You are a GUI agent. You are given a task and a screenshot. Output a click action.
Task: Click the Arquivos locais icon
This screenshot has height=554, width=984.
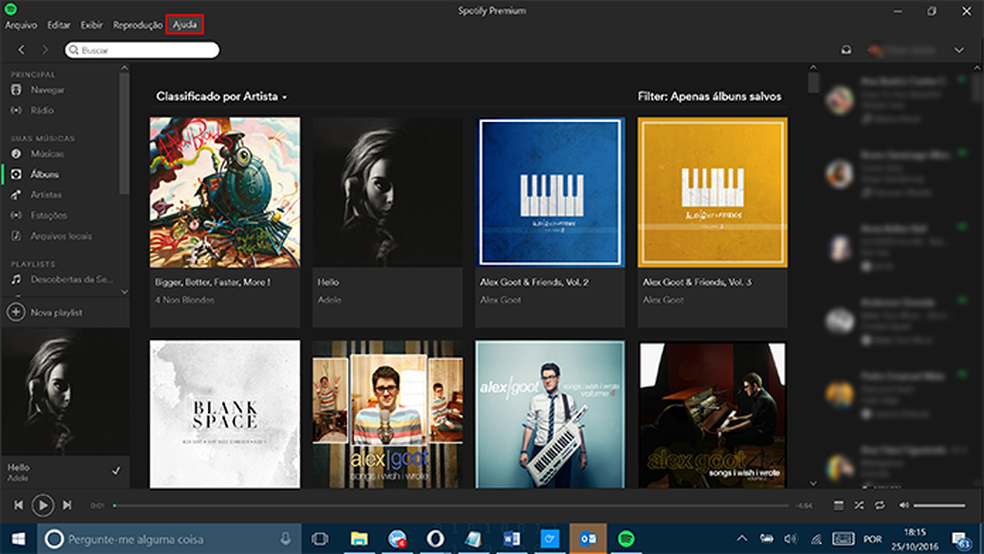coord(16,237)
